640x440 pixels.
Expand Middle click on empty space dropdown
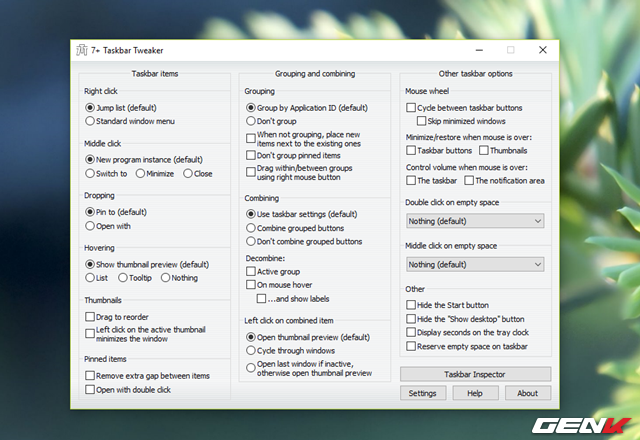[475, 264]
